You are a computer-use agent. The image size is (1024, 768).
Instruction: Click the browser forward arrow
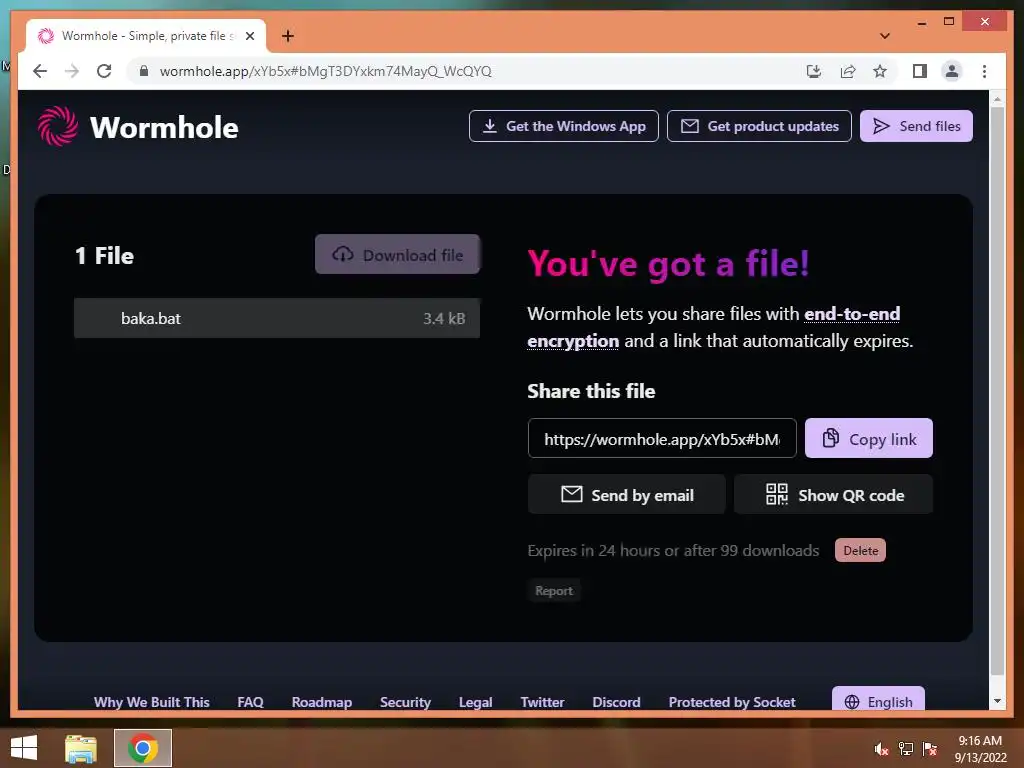(72, 71)
